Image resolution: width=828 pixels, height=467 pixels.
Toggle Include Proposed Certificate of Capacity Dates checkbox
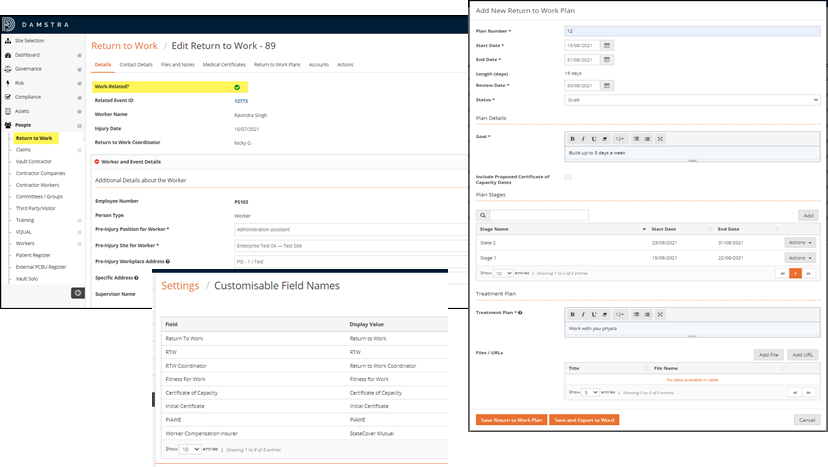pyautogui.click(x=568, y=177)
